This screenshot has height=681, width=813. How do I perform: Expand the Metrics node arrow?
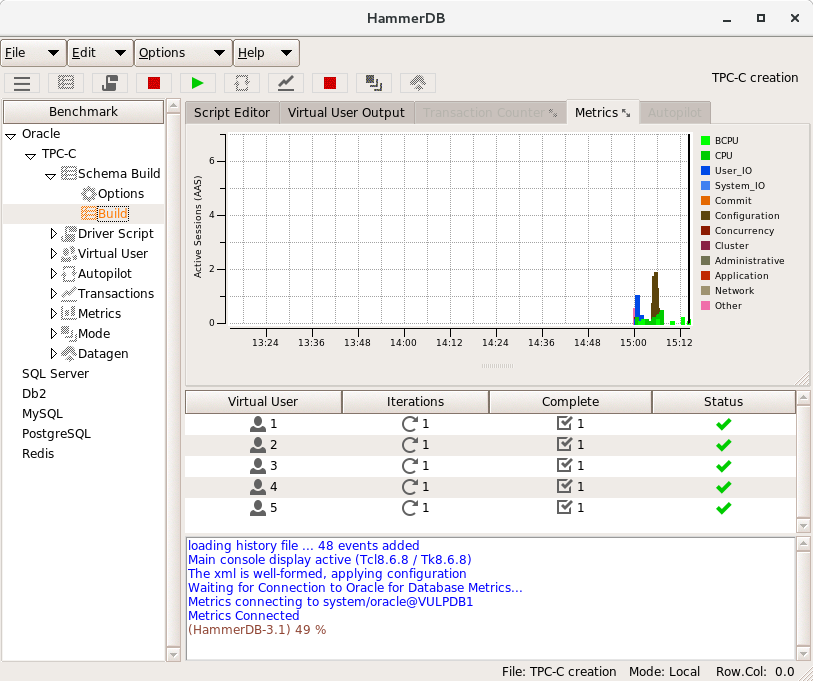(x=53, y=314)
